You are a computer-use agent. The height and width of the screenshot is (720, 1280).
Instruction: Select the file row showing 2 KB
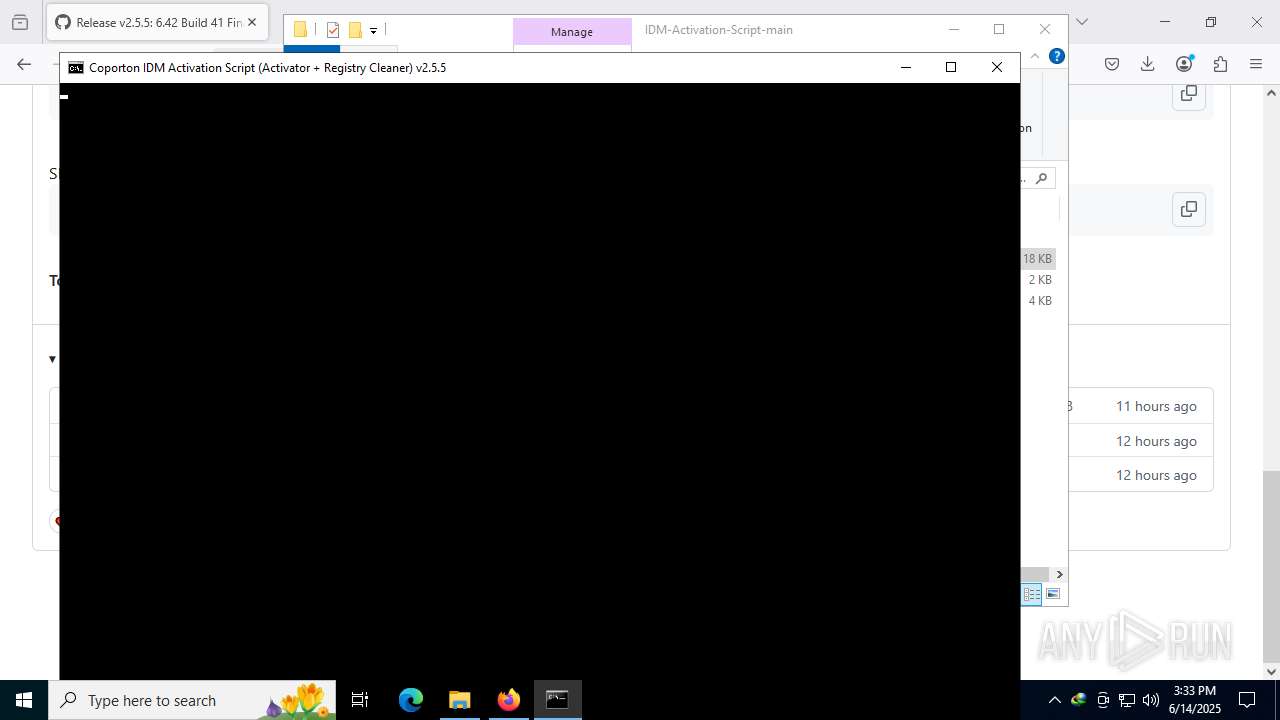point(1037,280)
